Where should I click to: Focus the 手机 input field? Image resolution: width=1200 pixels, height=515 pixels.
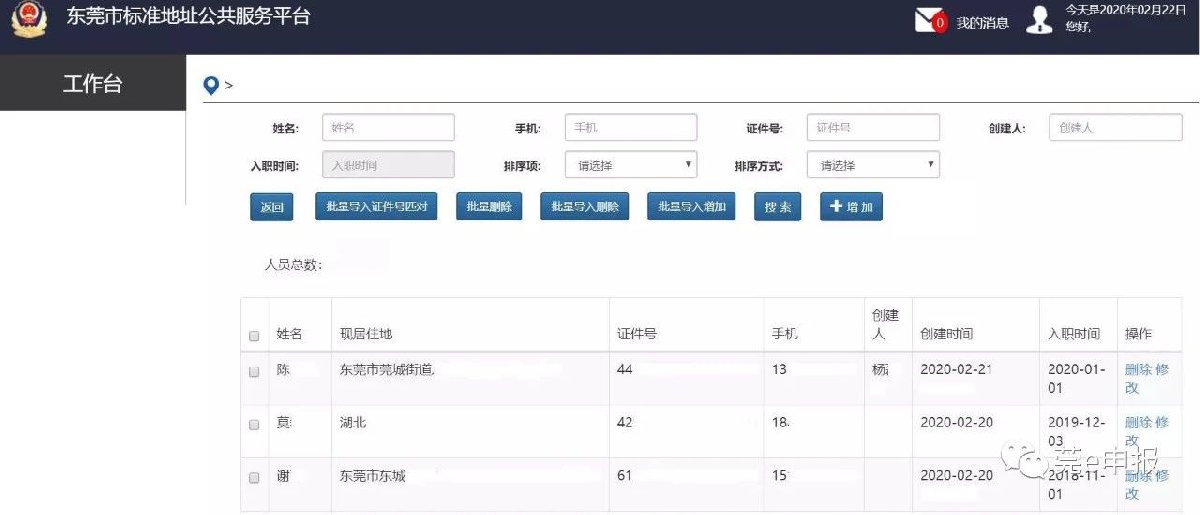pos(631,127)
